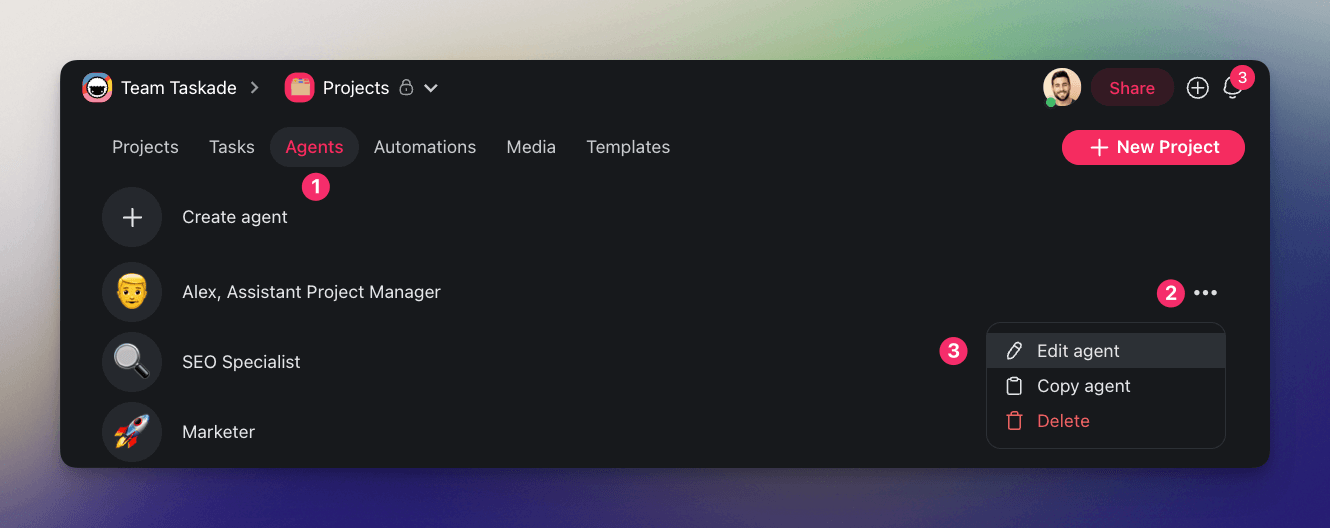Open the Team Taskade breadcrumb
Viewport: 1330px width, 528px height.
[x=179, y=88]
